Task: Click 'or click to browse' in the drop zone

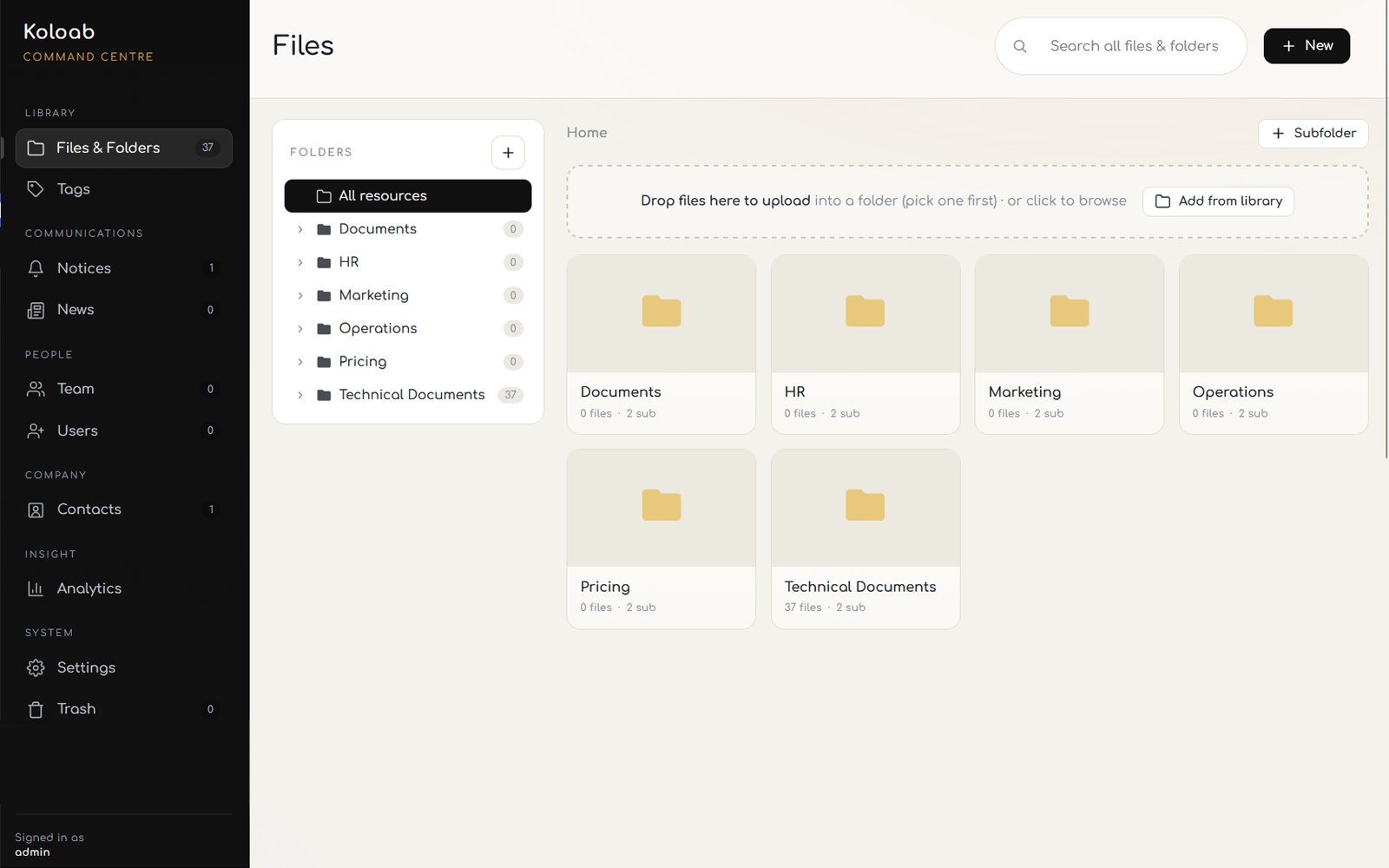Action: click(x=1067, y=201)
